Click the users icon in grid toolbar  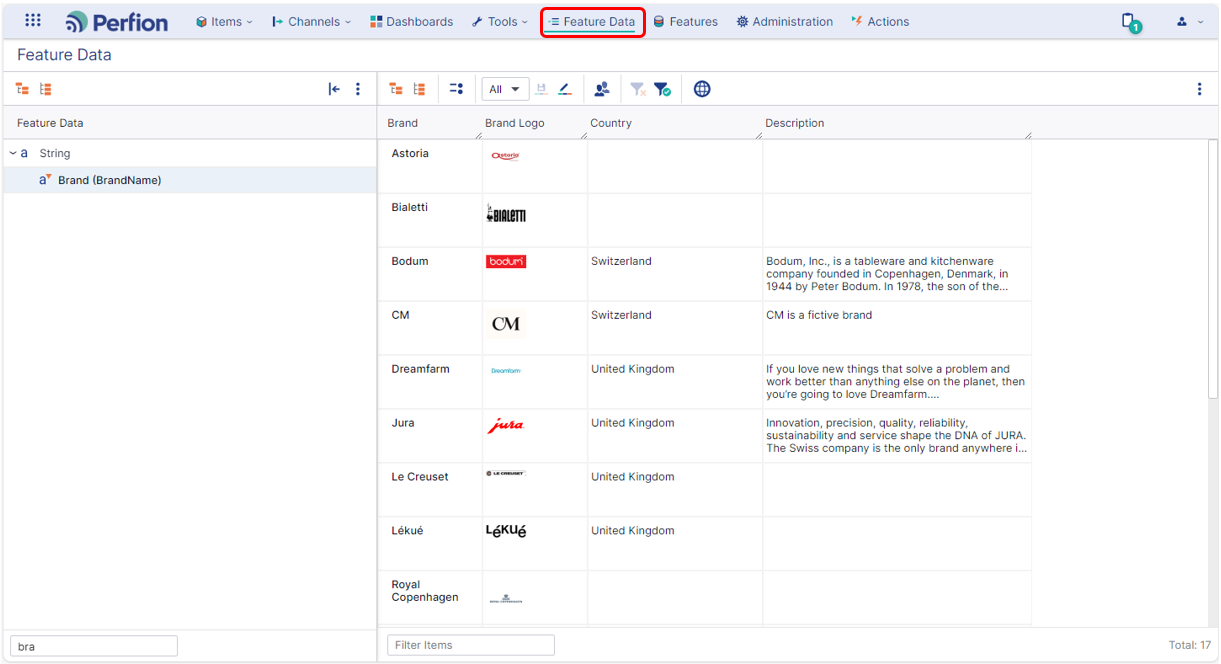click(x=601, y=89)
